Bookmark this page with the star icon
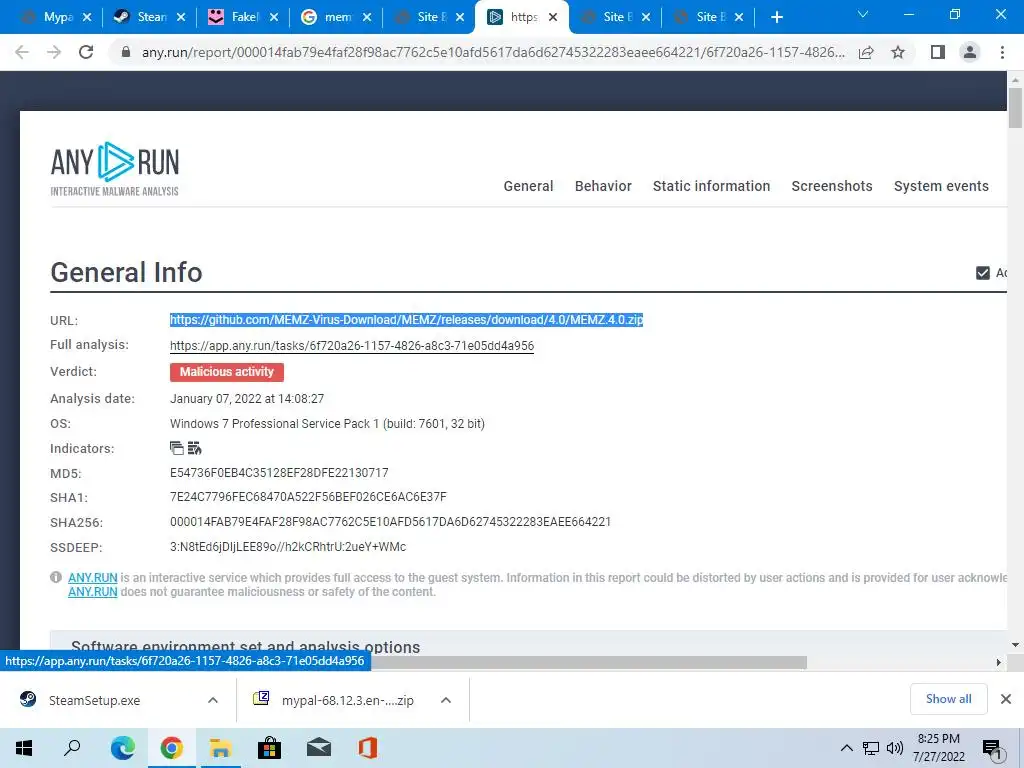 coord(898,52)
